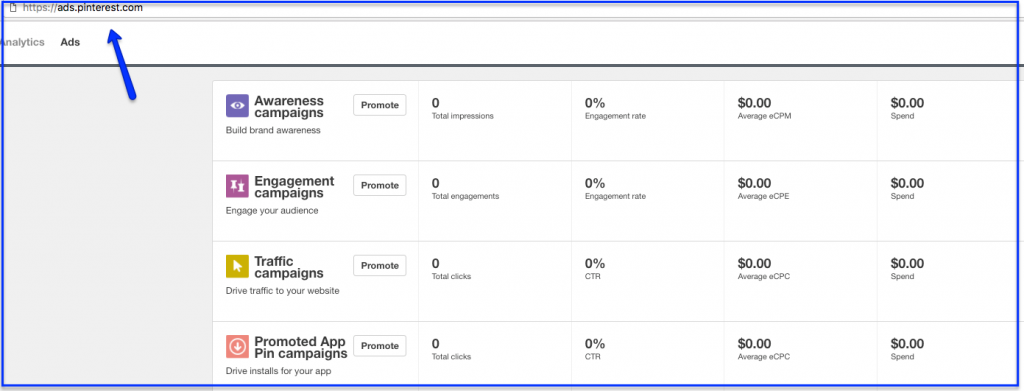
Task: Click the page icon in the address bar
Action: 12,8
